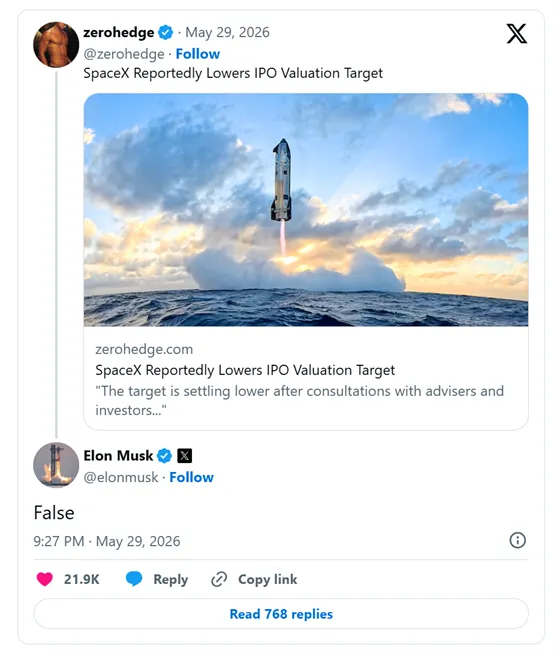
Task: Follow the zerohedge account
Action: click(198, 54)
